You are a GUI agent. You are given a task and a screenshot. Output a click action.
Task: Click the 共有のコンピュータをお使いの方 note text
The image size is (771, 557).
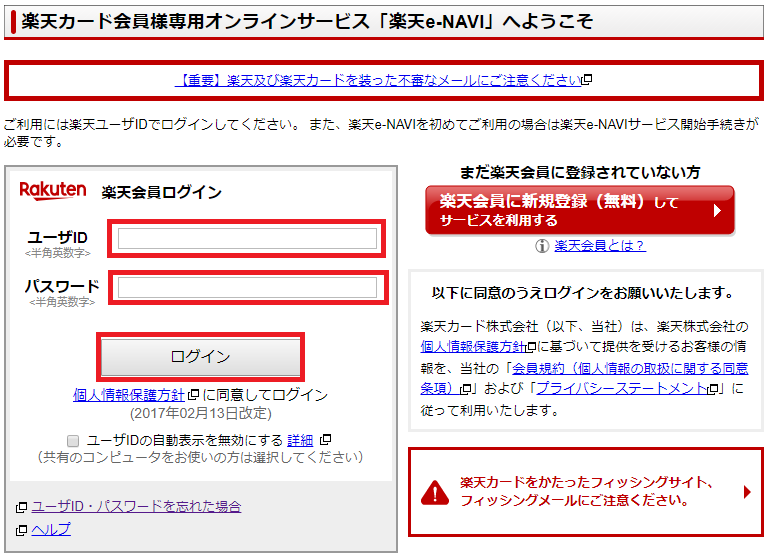click(201, 458)
